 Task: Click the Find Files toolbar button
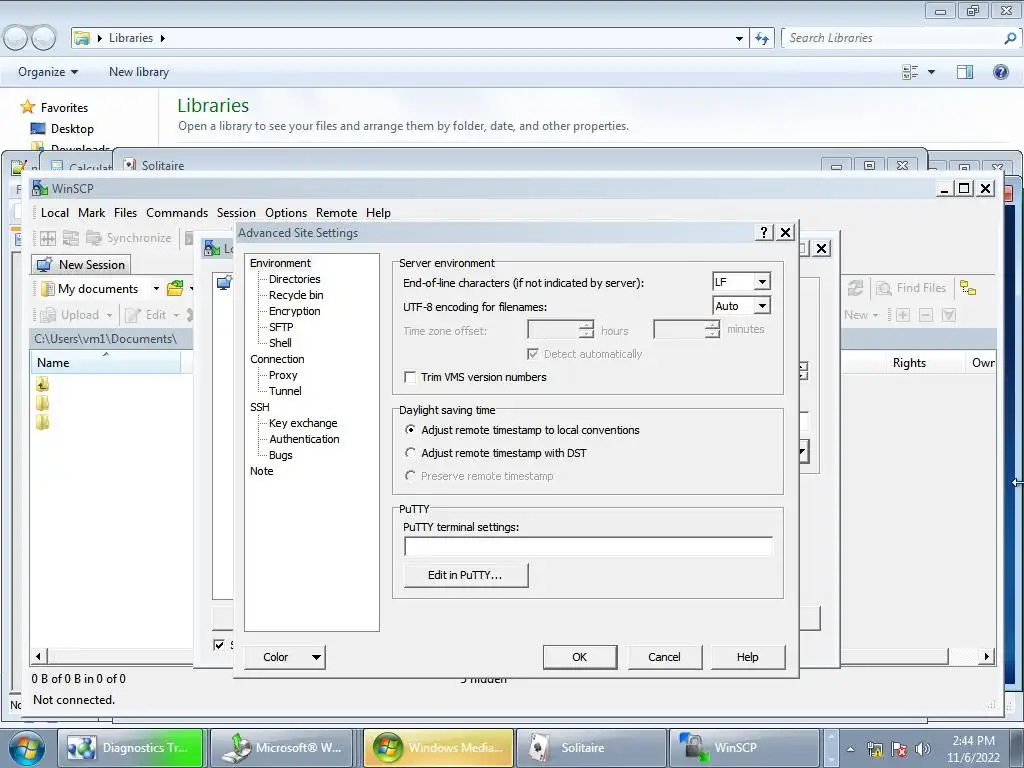pyautogui.click(x=911, y=288)
